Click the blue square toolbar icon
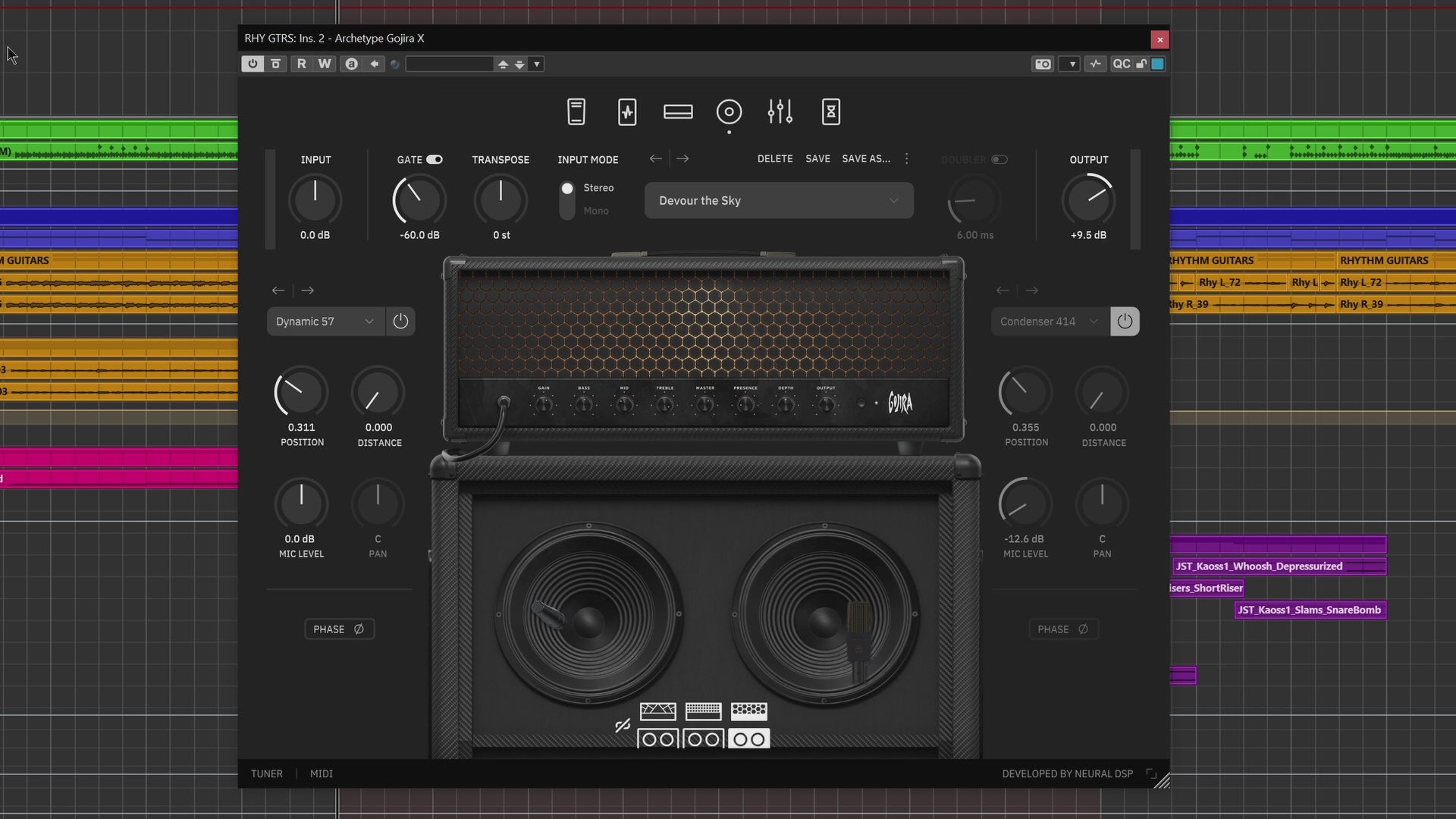1456x819 pixels. [1158, 64]
